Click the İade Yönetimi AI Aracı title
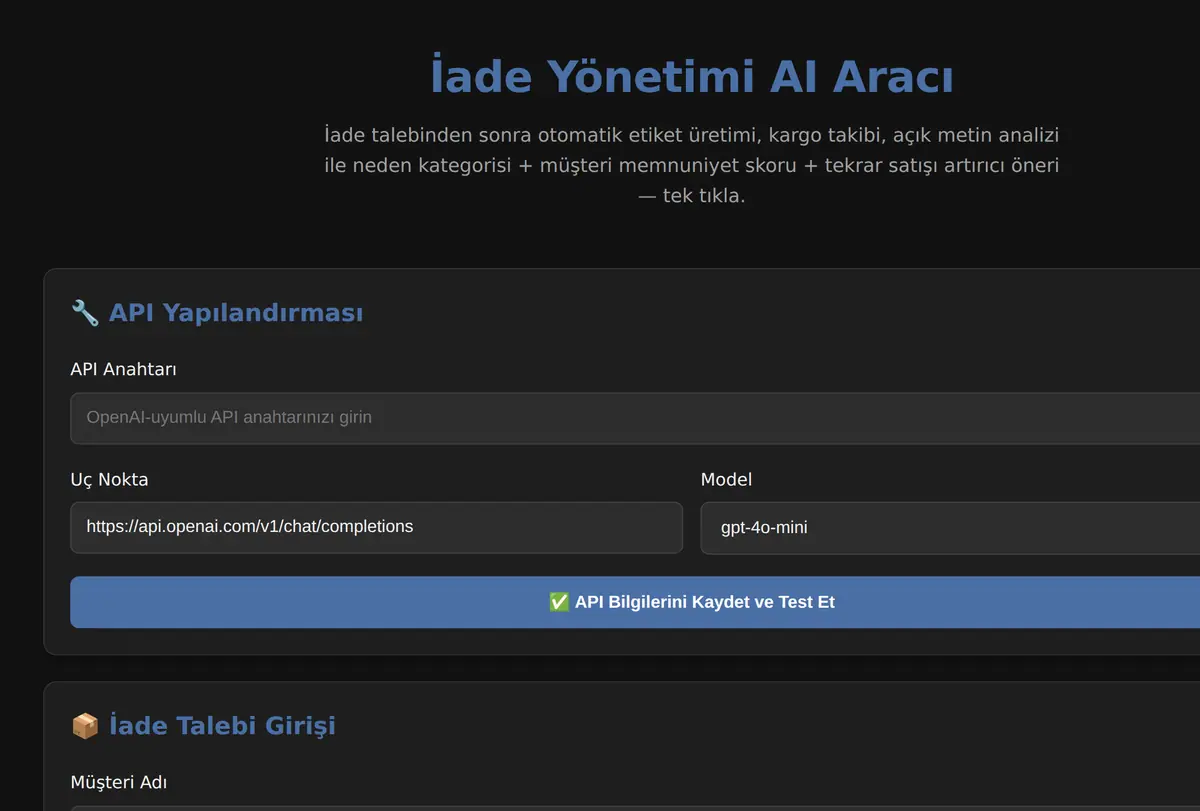The height and width of the screenshot is (811, 1200). point(691,77)
